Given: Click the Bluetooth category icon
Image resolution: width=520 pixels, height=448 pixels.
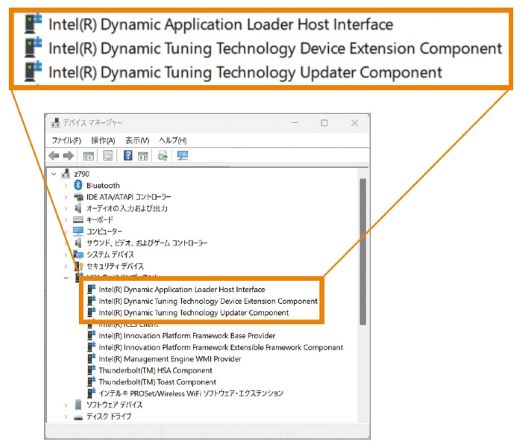Looking at the screenshot, I should 78,185.
